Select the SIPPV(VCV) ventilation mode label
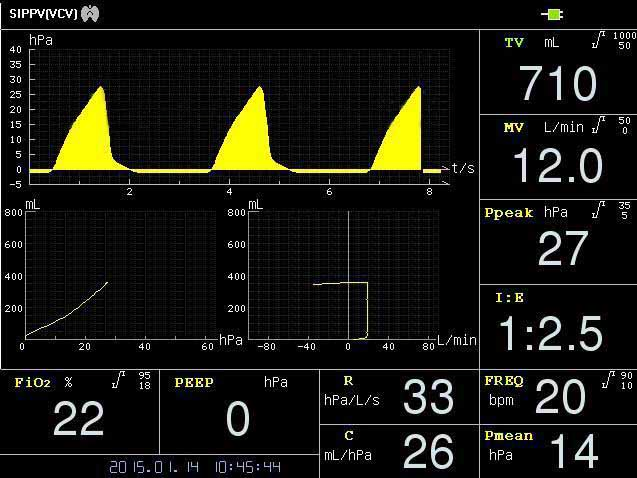 43,14
